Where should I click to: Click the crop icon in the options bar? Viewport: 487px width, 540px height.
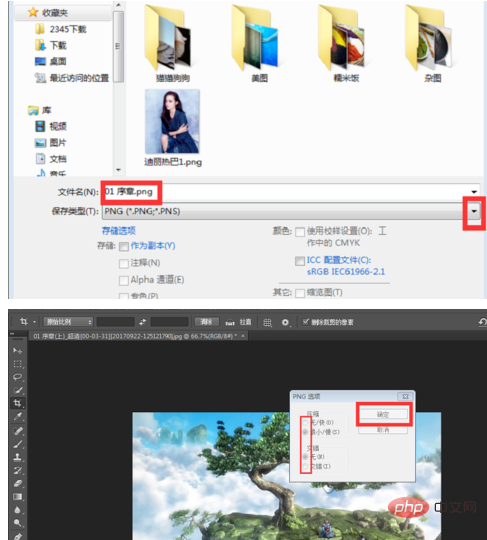tap(23, 322)
